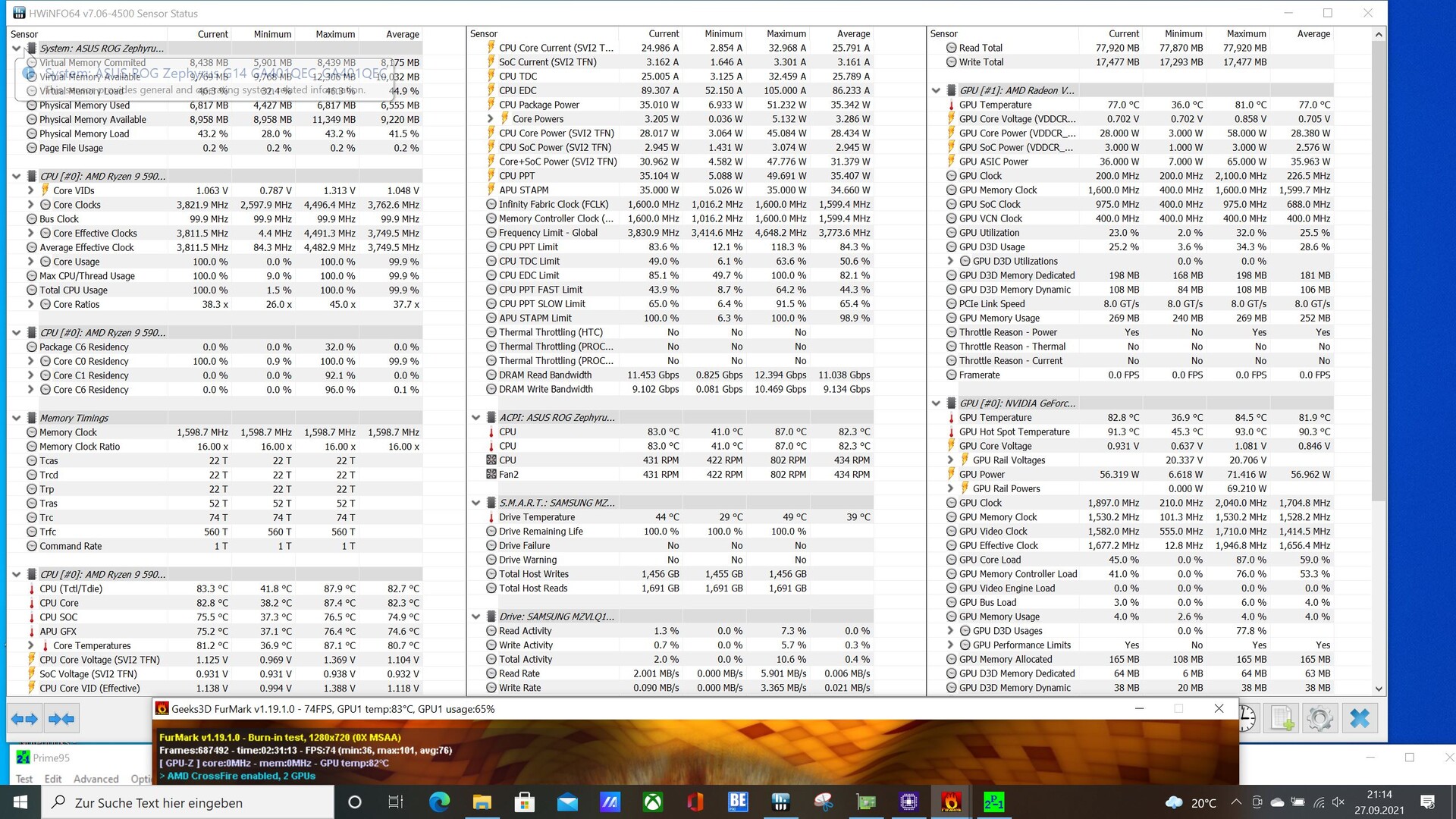Open the Xbox app from the taskbar

coord(652,802)
